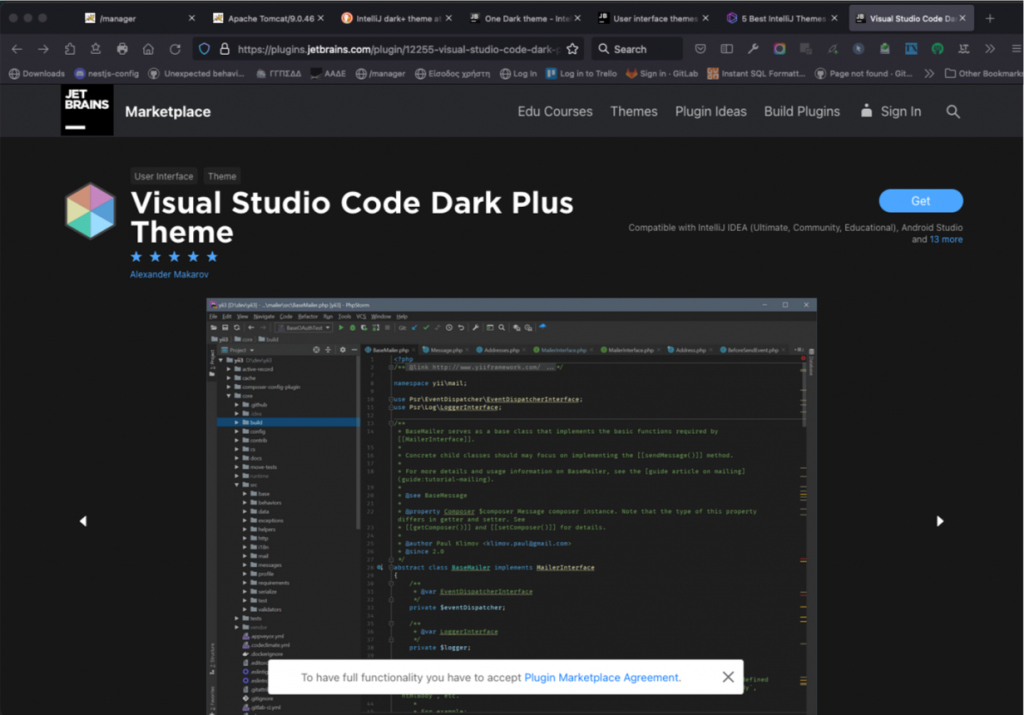Switch to User interface themes tab
1024x715 pixels.
(x=654, y=18)
